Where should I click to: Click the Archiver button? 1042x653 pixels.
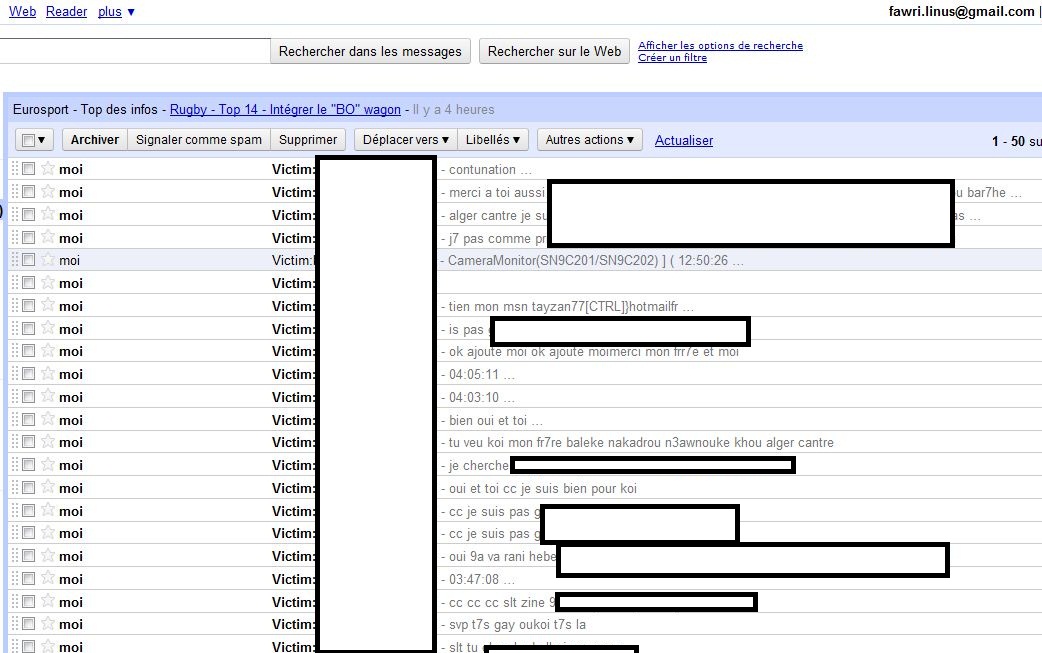[x=94, y=140]
